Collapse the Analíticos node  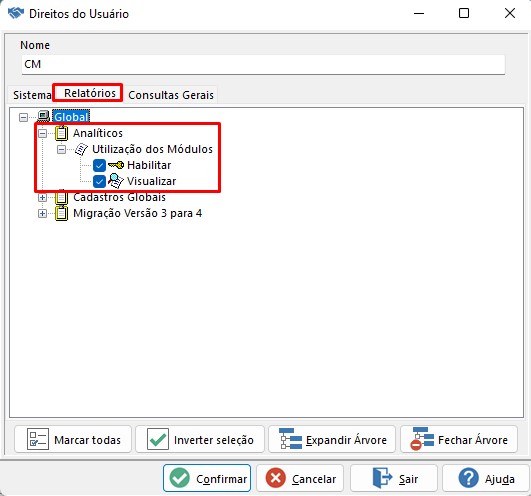[42, 133]
